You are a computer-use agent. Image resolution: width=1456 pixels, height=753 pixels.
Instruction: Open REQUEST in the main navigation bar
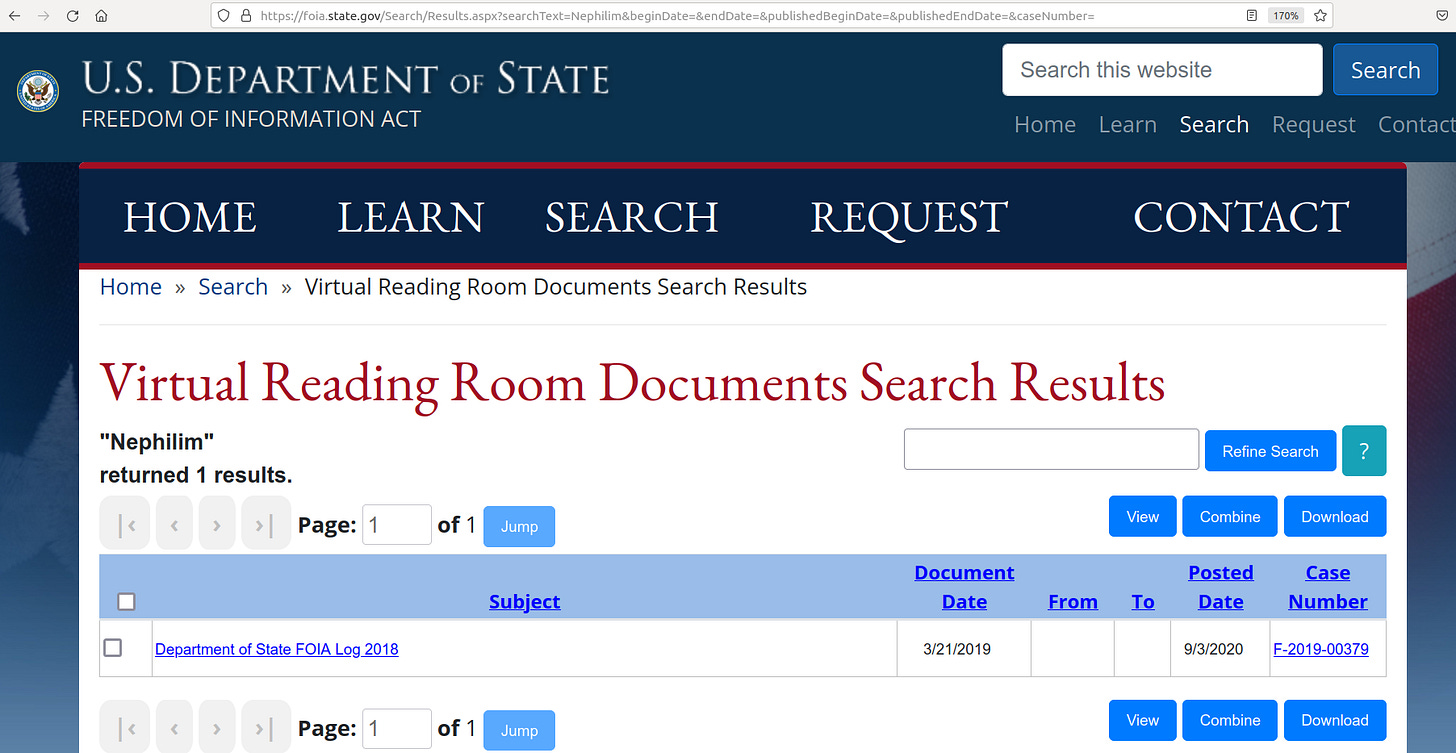point(909,217)
